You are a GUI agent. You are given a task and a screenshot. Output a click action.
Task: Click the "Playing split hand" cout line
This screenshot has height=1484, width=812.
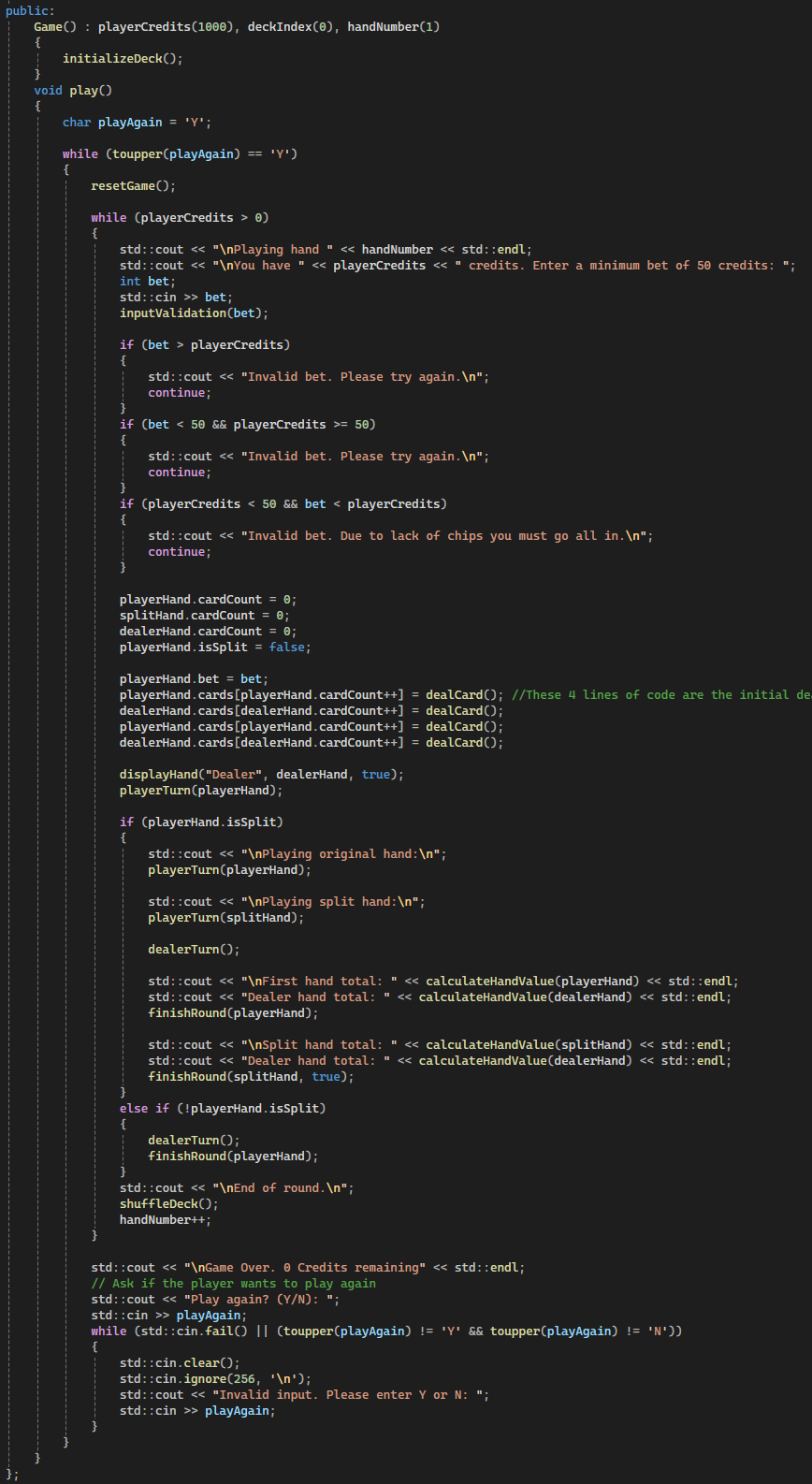coord(286,901)
